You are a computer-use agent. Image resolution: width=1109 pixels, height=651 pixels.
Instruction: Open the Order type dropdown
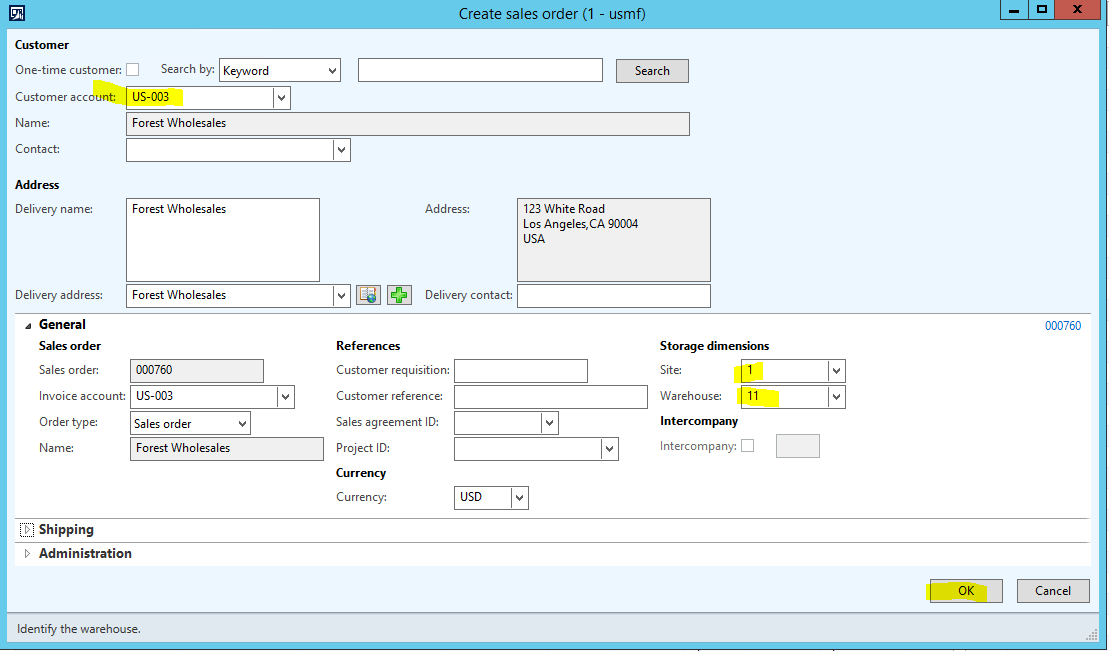point(241,423)
